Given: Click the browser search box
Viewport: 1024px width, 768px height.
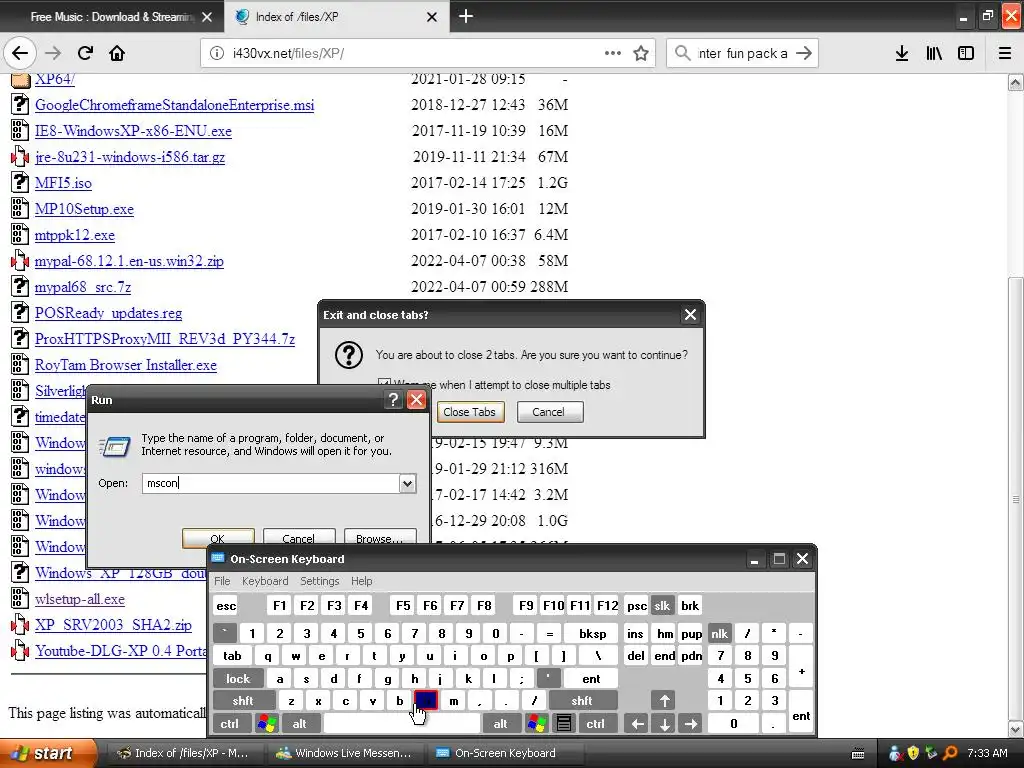Looking at the screenshot, I should [x=743, y=53].
